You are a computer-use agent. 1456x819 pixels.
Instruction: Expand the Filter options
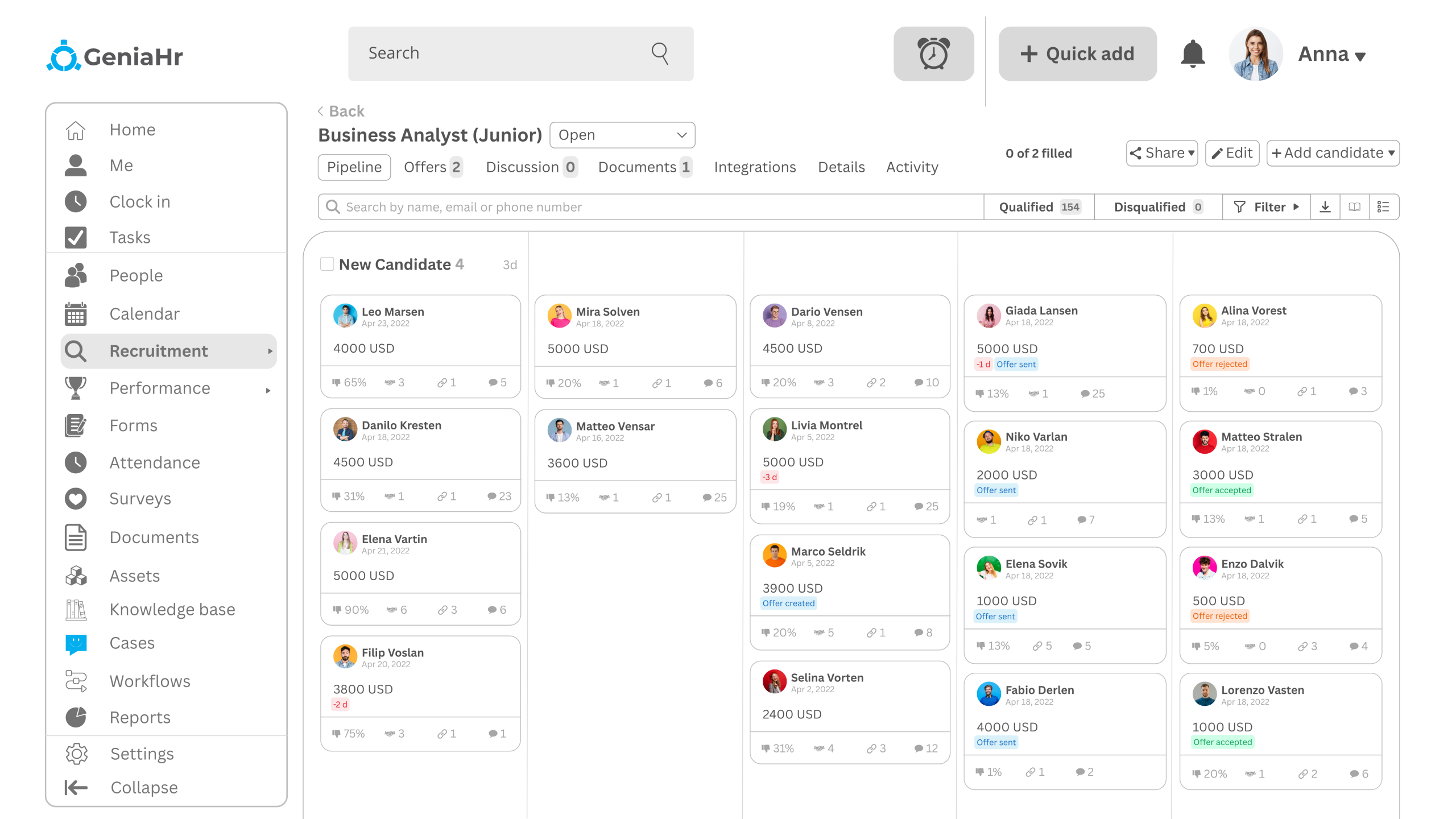point(1266,207)
